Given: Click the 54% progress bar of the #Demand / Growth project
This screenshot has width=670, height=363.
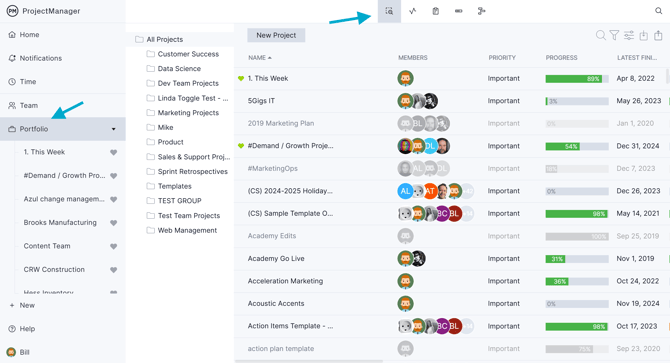Looking at the screenshot, I should pos(577,146).
